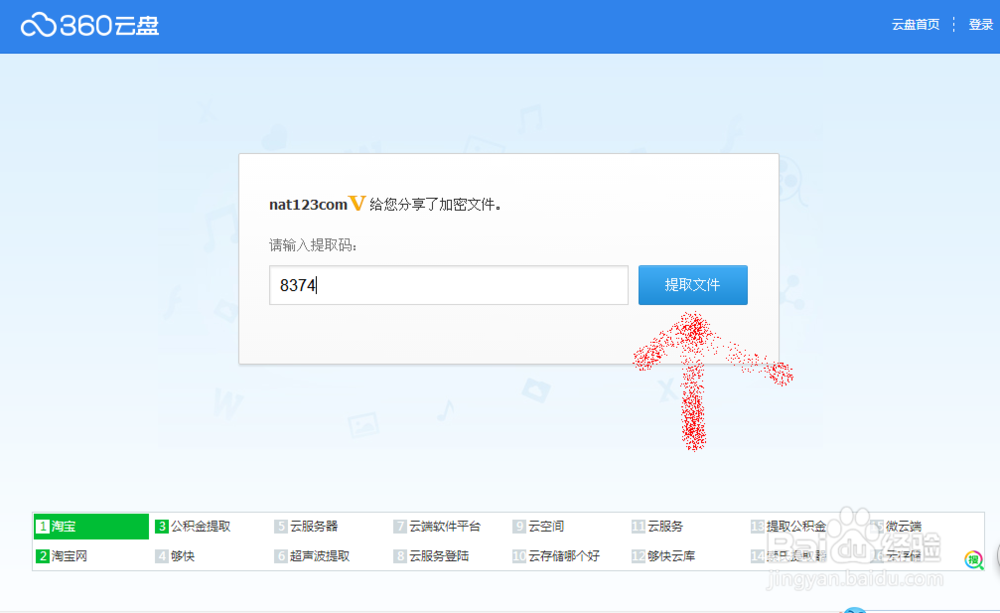
Task: Open the 淘宝网 hot search link
Action: pos(72,556)
